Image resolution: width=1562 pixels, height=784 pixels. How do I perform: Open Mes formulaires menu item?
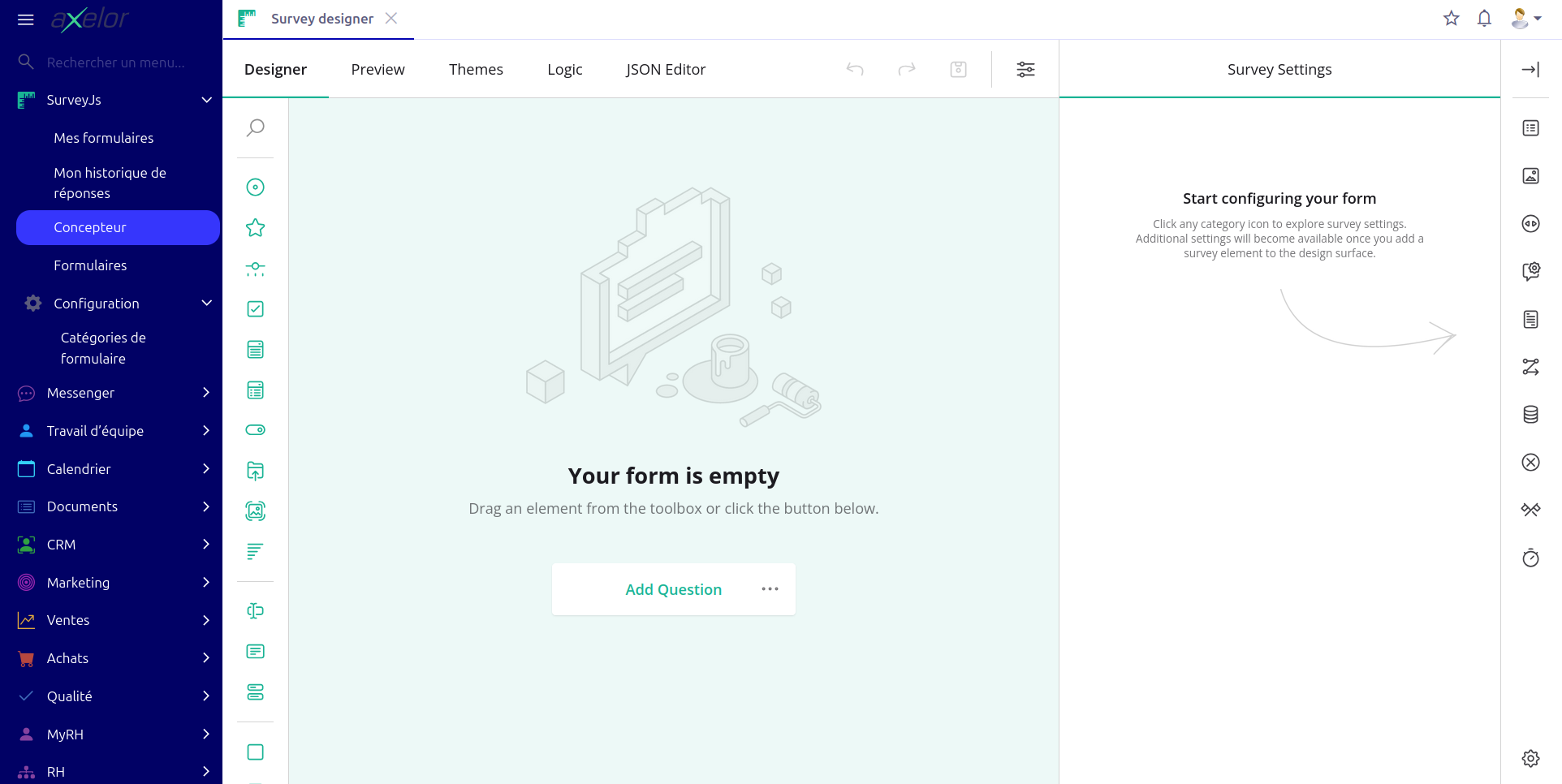pyautogui.click(x=104, y=138)
